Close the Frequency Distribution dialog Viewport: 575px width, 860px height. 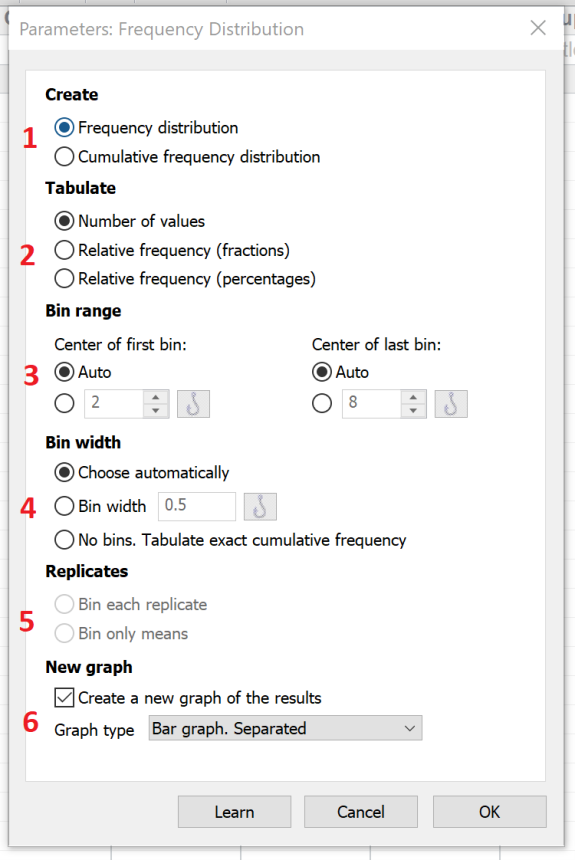coord(538,28)
